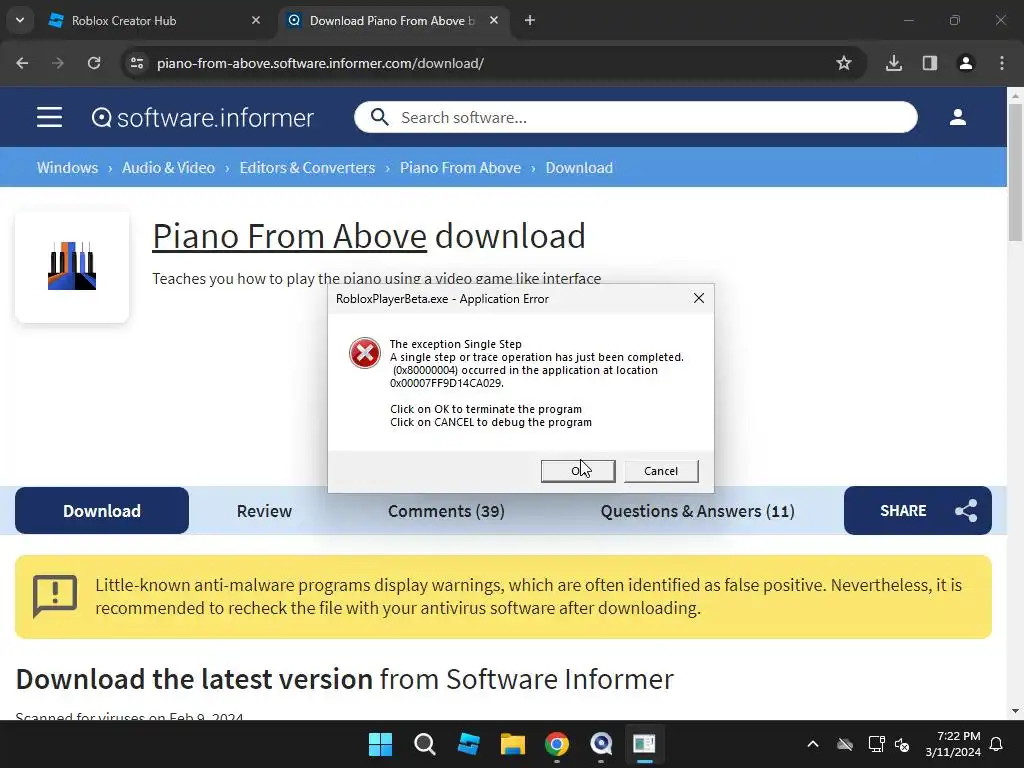Open File Explorer from the taskbar

tap(513, 744)
